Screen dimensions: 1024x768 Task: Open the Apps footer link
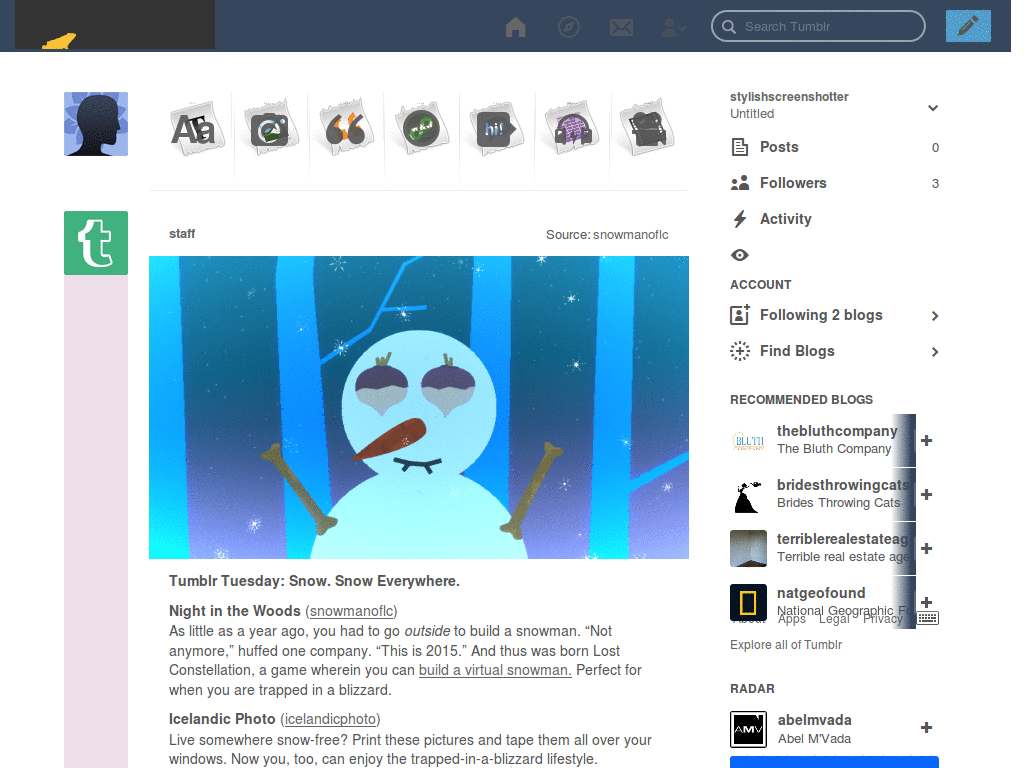click(x=792, y=619)
